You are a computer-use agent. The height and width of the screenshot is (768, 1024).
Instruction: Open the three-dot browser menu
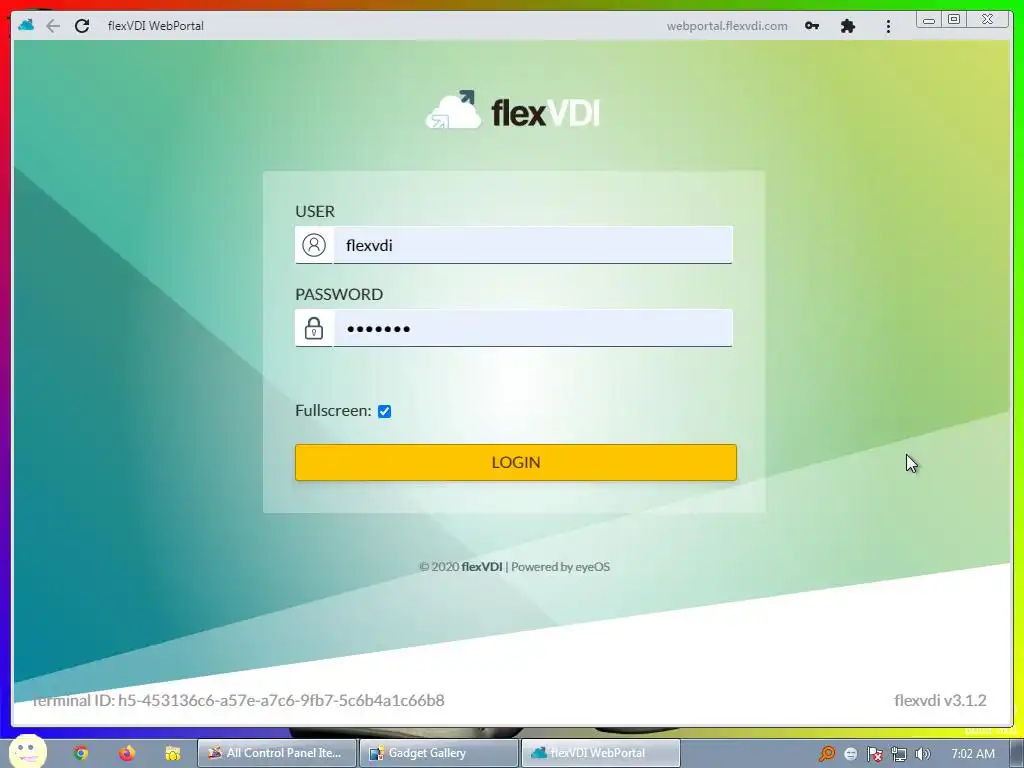point(888,26)
